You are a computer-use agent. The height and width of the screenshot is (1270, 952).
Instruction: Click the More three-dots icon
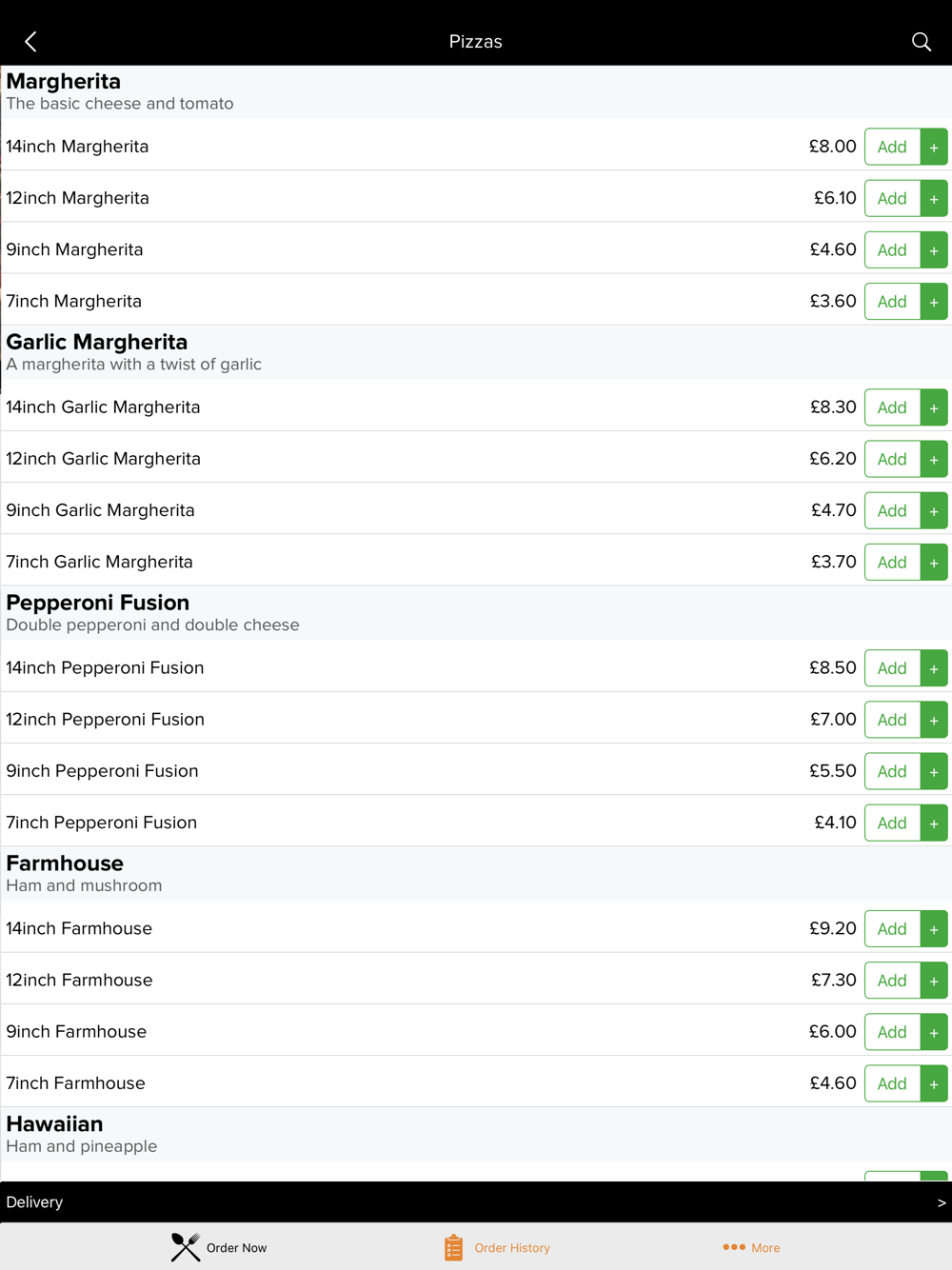tap(734, 1247)
